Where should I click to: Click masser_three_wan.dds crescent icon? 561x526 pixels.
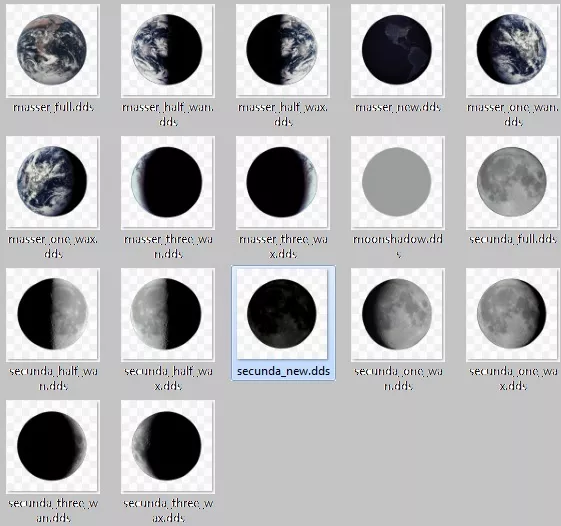(168, 182)
